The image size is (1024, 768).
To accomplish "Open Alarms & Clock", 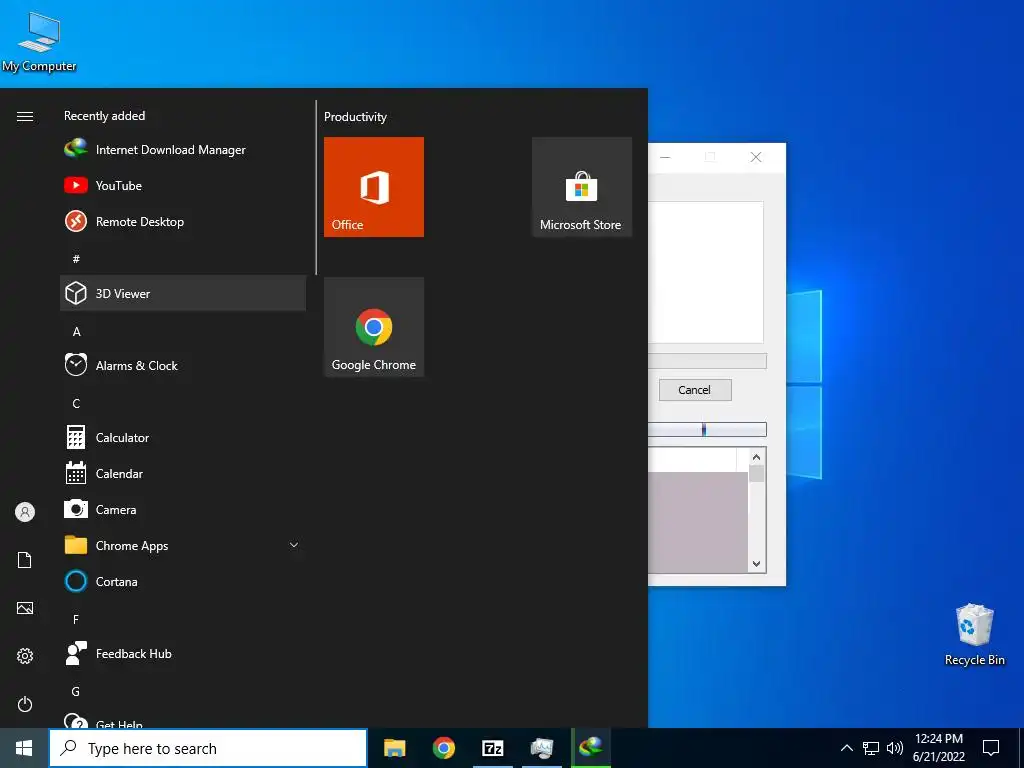I will [x=183, y=365].
